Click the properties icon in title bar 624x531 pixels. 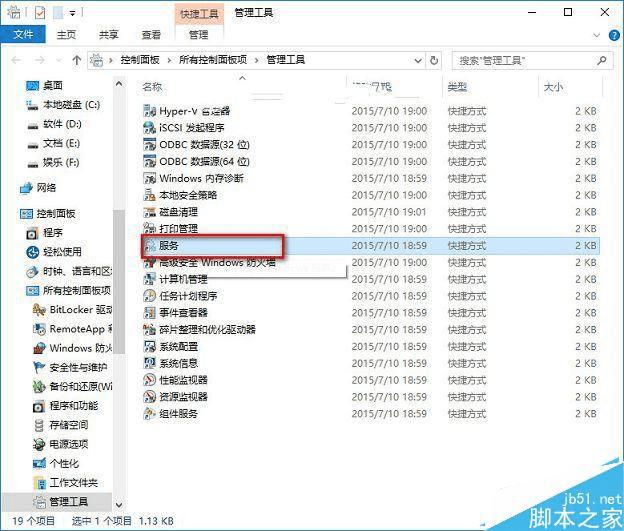pos(40,13)
